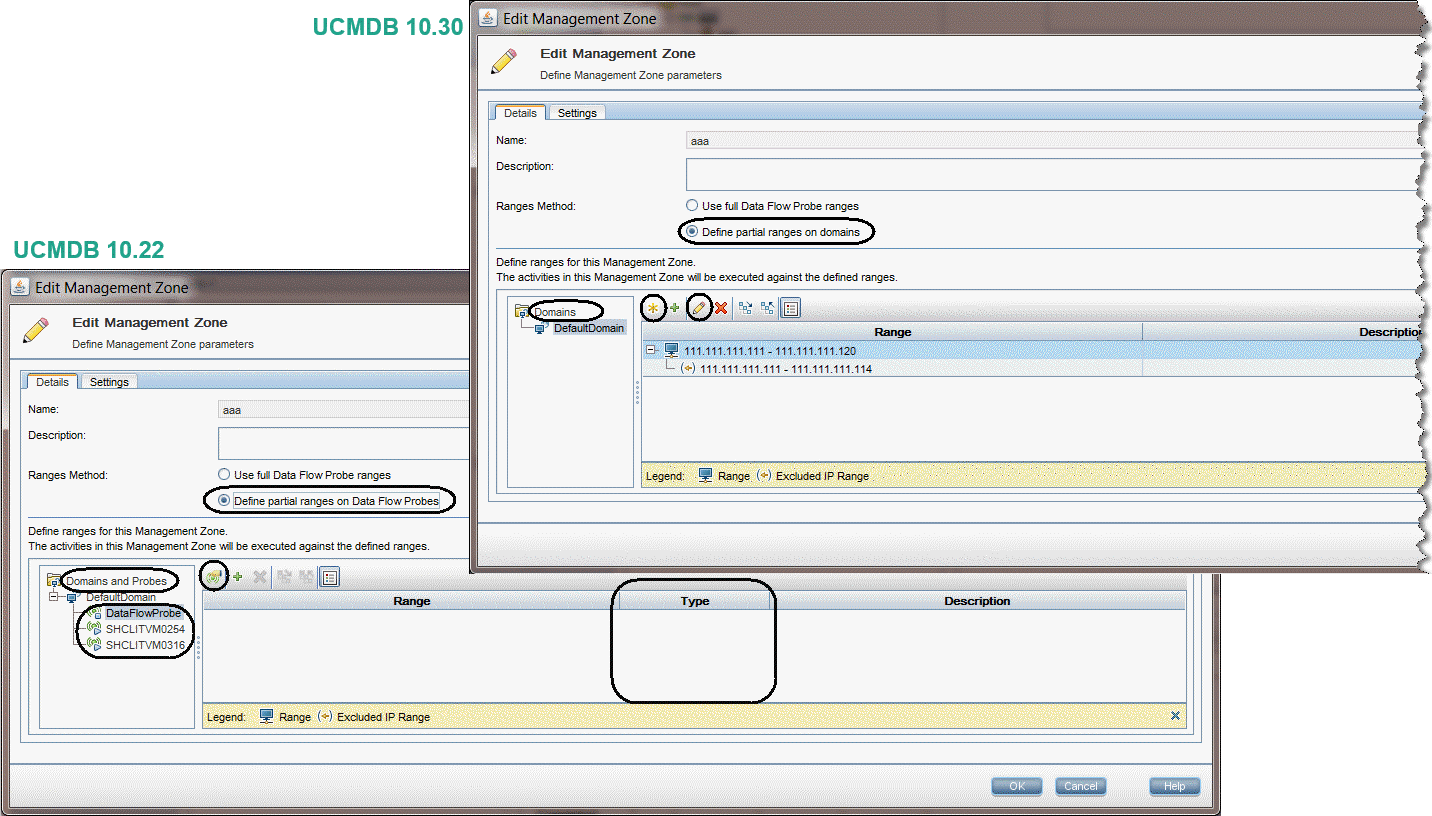Select 'Define partial ranges on Data Flow Probes' radio
Viewport: 1432px width, 816px height.
[x=224, y=500]
